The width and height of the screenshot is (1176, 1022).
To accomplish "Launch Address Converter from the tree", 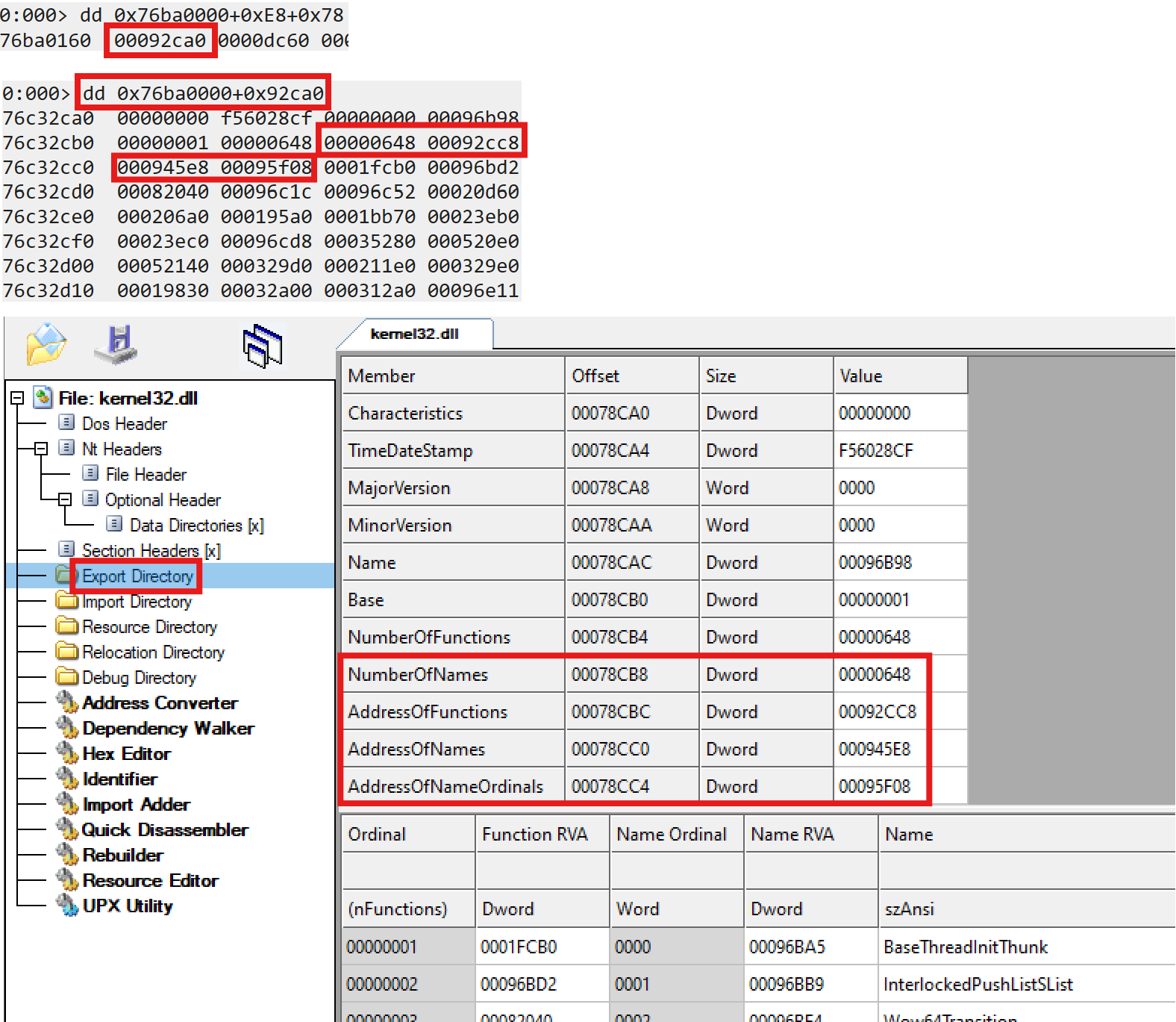I will pos(160,702).
